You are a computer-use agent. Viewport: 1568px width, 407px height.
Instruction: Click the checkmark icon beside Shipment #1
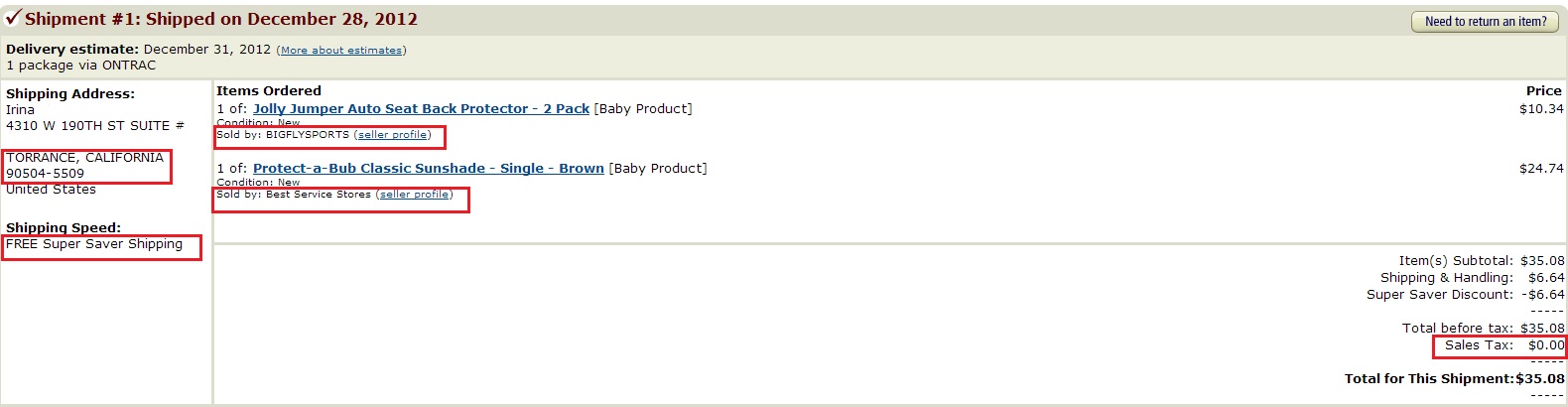point(13,17)
